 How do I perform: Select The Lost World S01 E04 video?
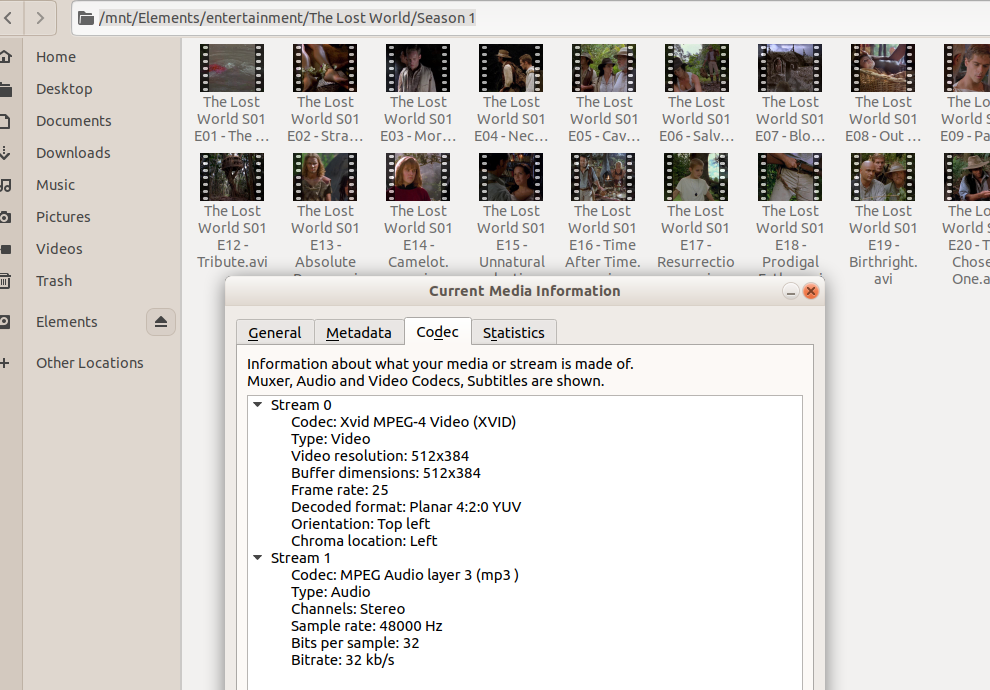coord(511,93)
